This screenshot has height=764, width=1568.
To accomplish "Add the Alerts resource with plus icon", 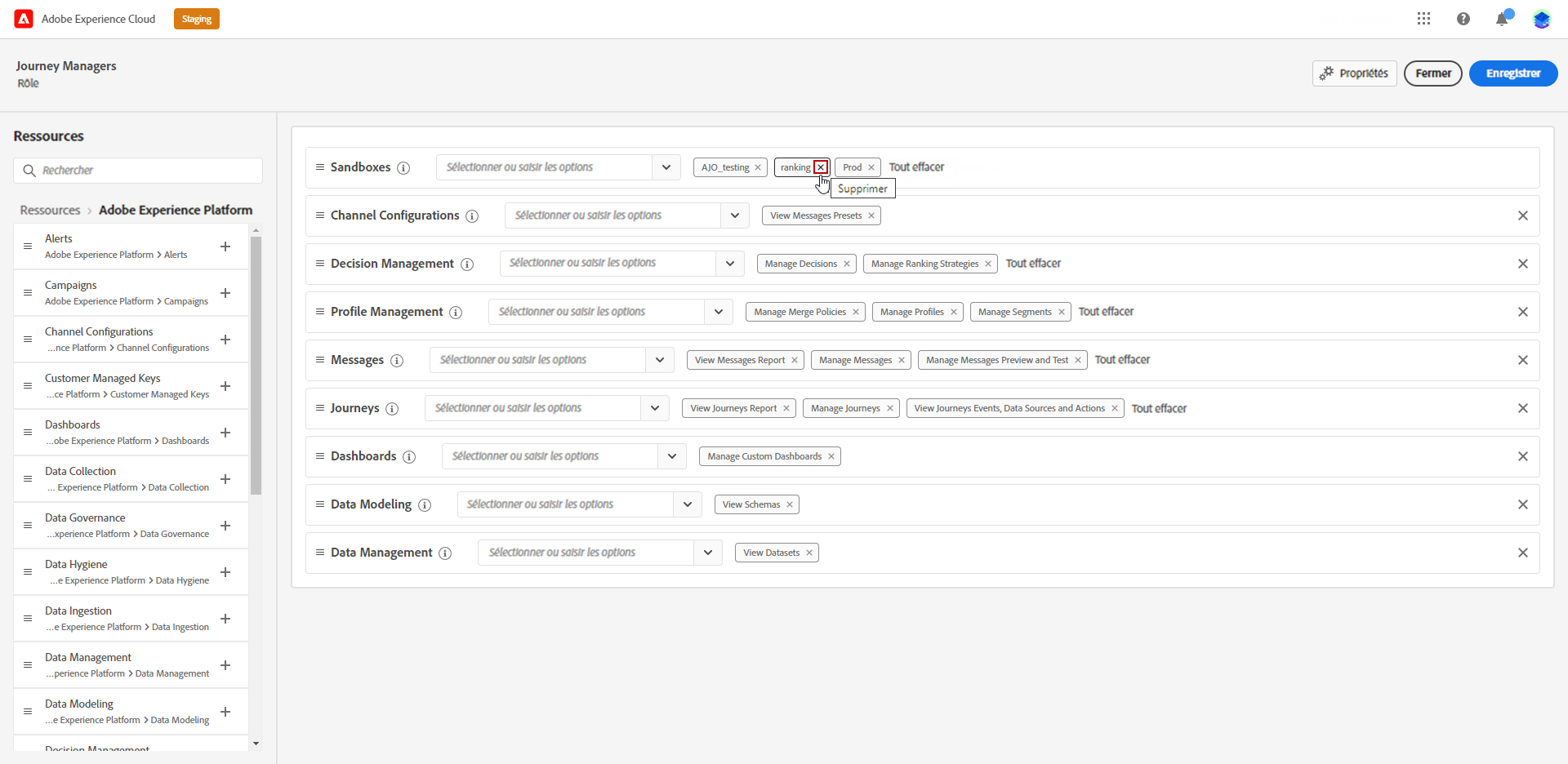I will coord(225,247).
